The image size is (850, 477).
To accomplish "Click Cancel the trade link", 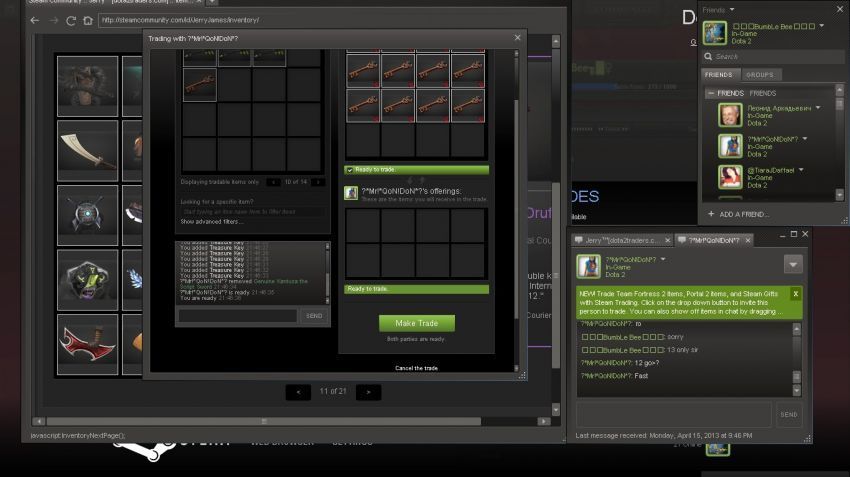I will click(416, 368).
